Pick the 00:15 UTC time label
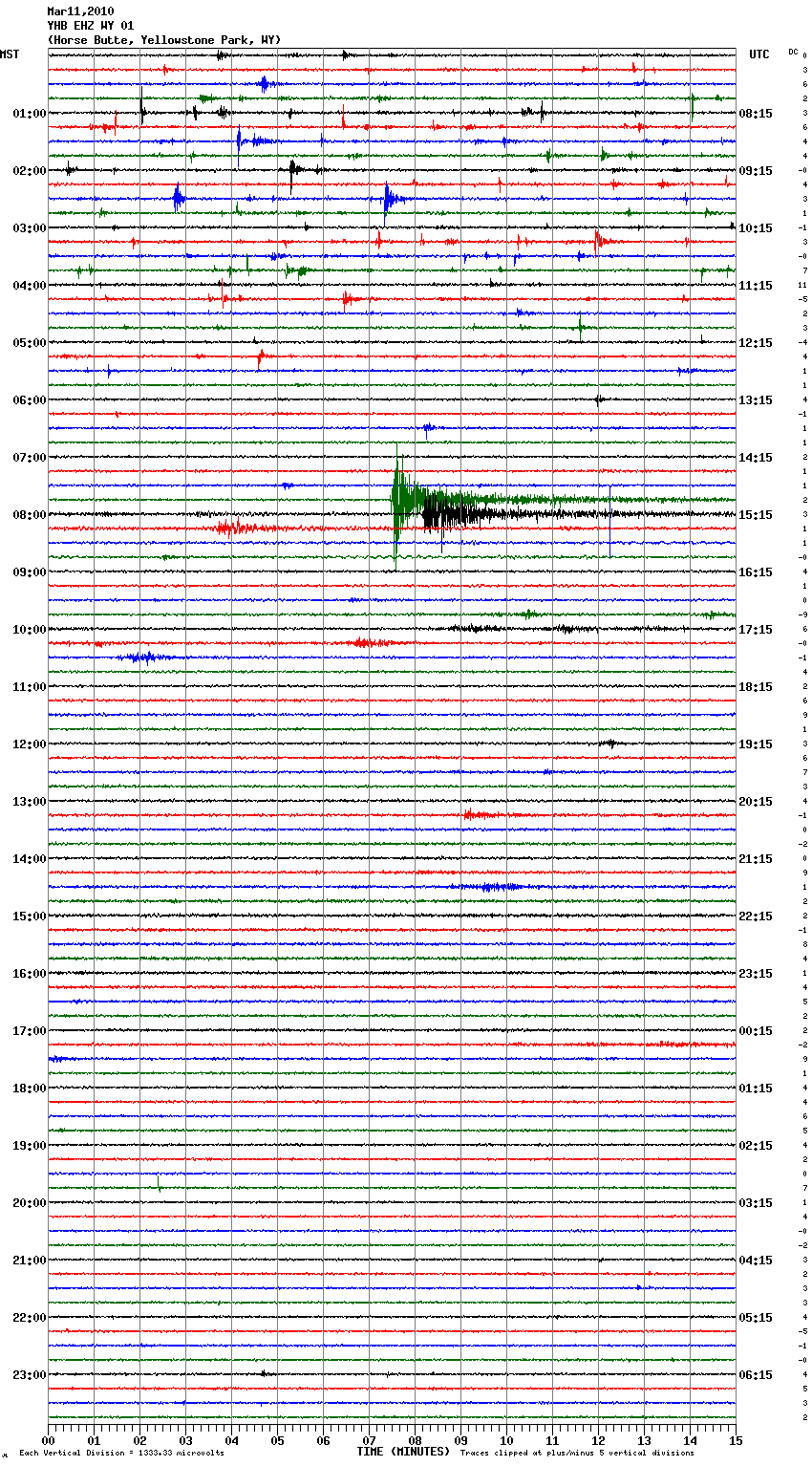 coord(756,1031)
